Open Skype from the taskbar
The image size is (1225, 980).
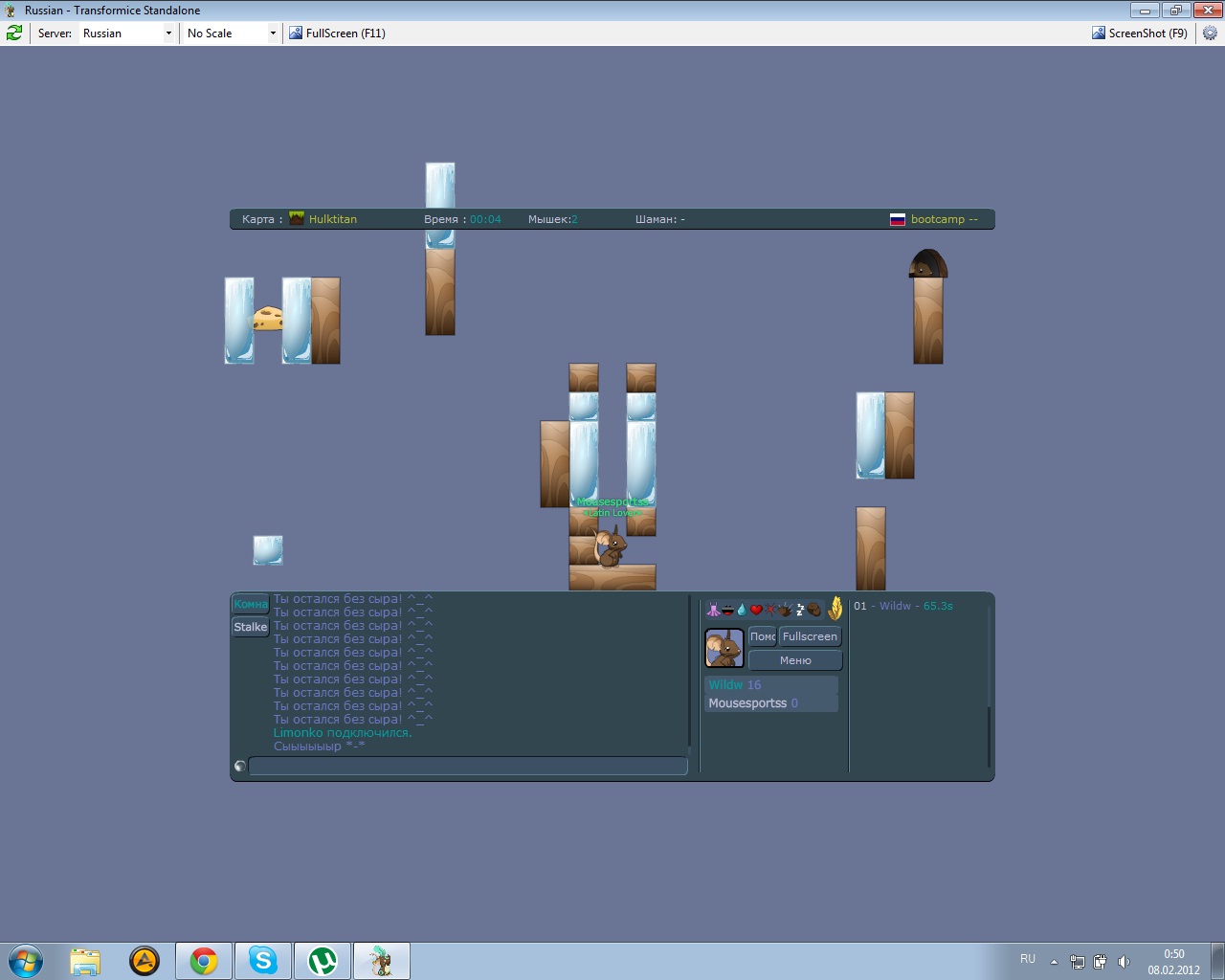[x=263, y=961]
